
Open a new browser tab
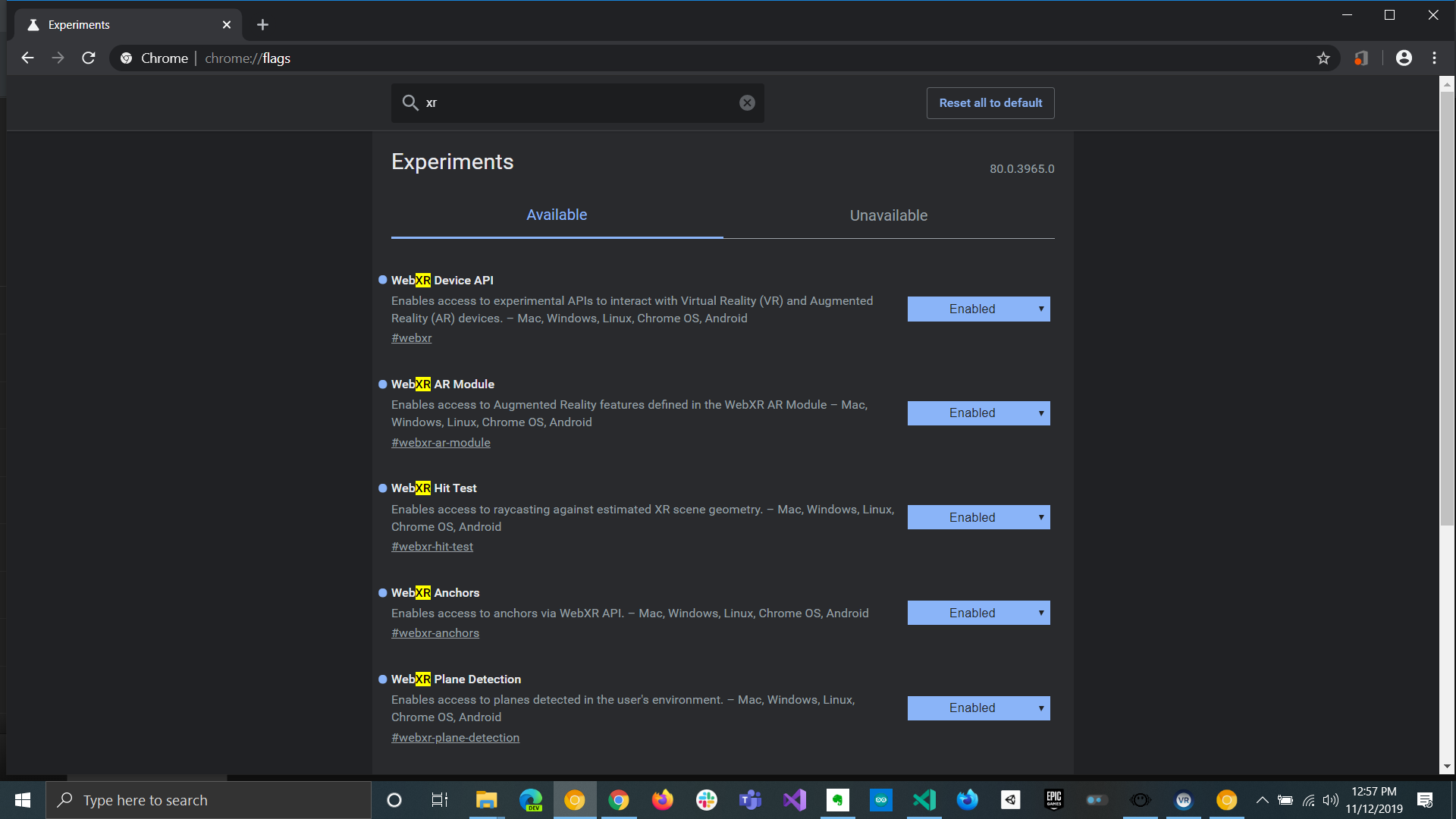pos(262,25)
